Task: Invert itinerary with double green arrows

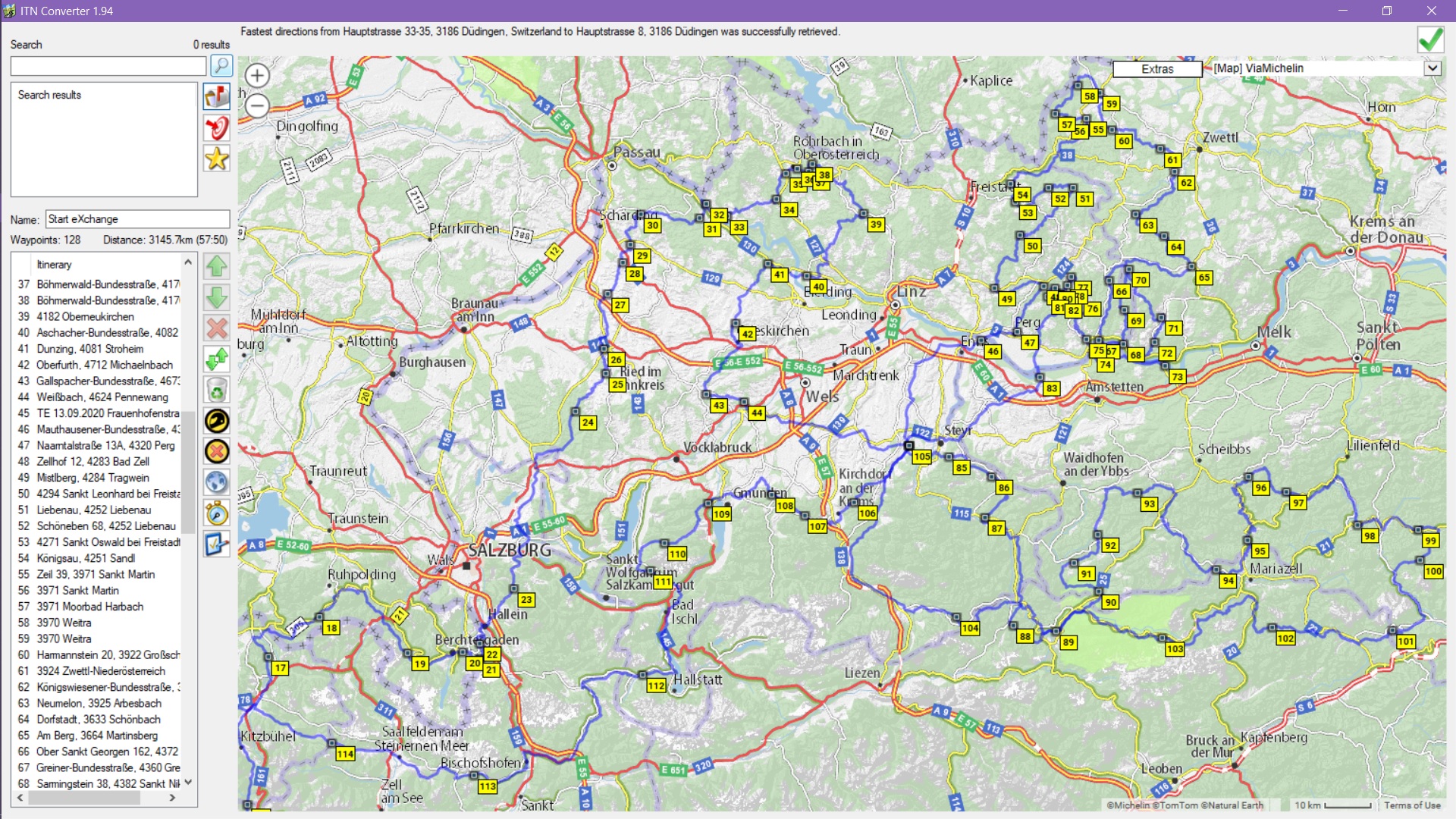Action: (217, 359)
